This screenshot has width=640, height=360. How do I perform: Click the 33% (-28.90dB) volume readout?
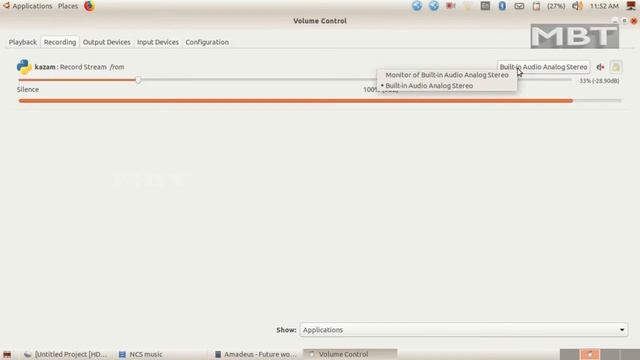click(x=599, y=81)
